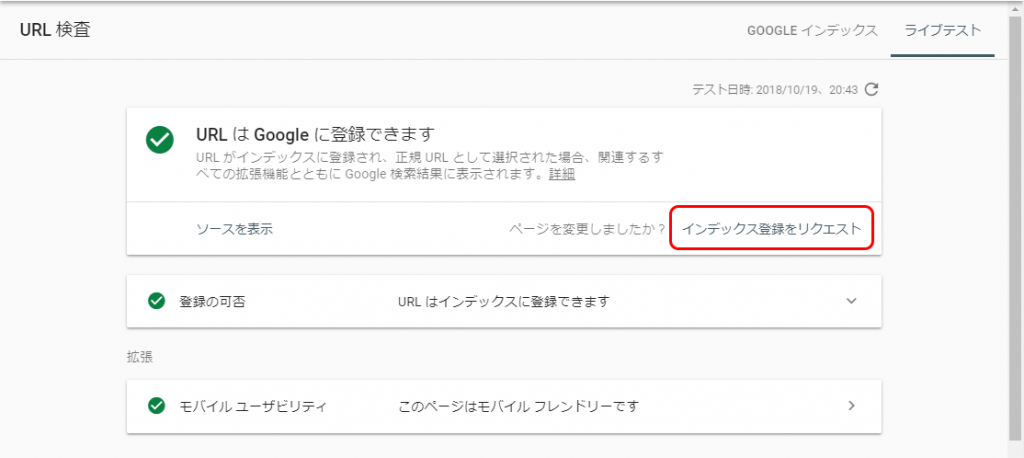
Task: Click the large green checkmark status icon
Action: click(160, 140)
